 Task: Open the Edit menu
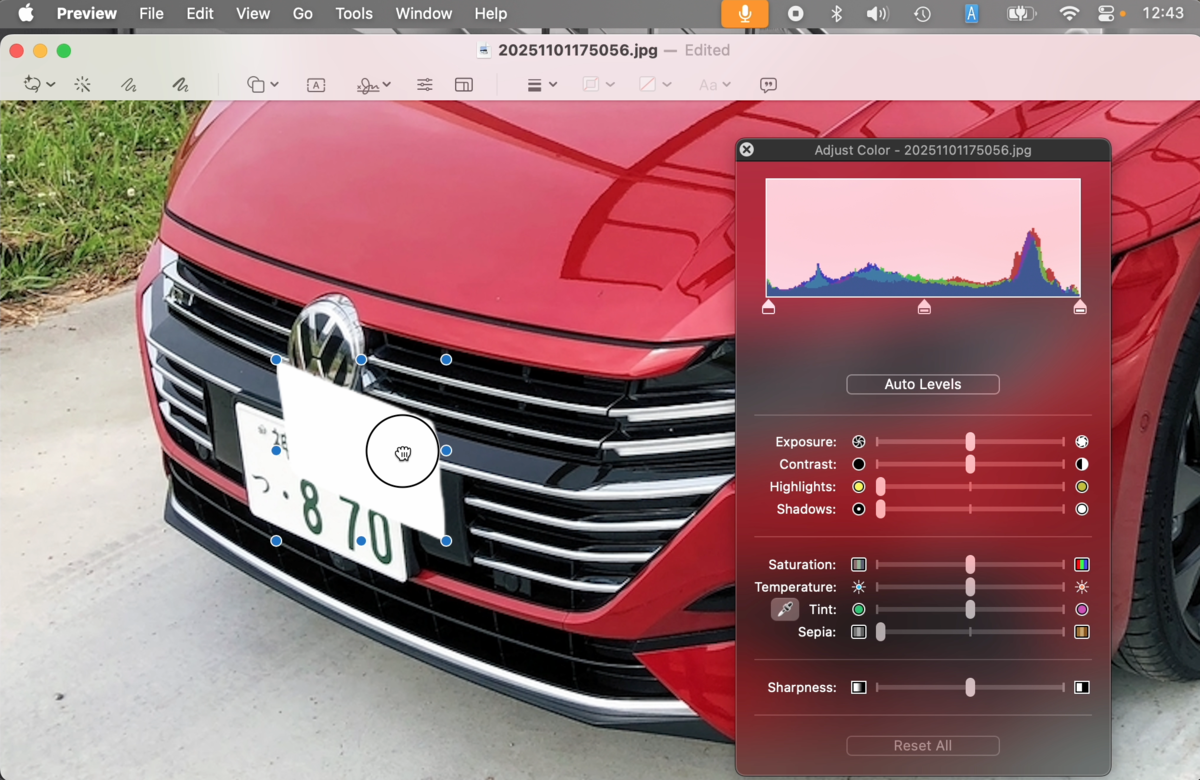click(x=200, y=14)
